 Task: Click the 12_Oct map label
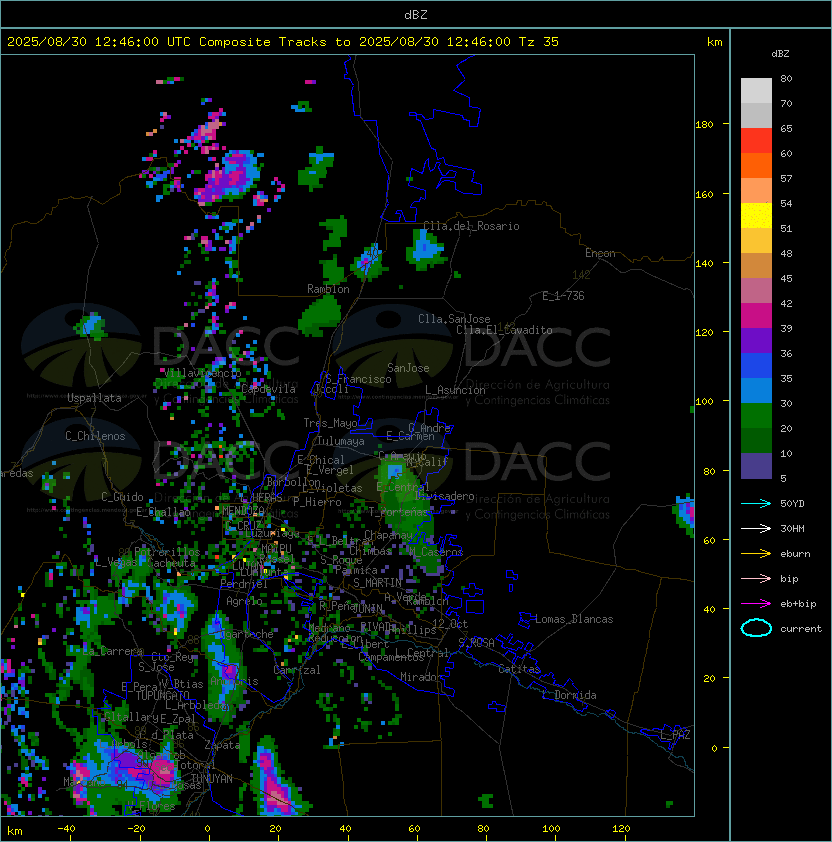pos(450,624)
